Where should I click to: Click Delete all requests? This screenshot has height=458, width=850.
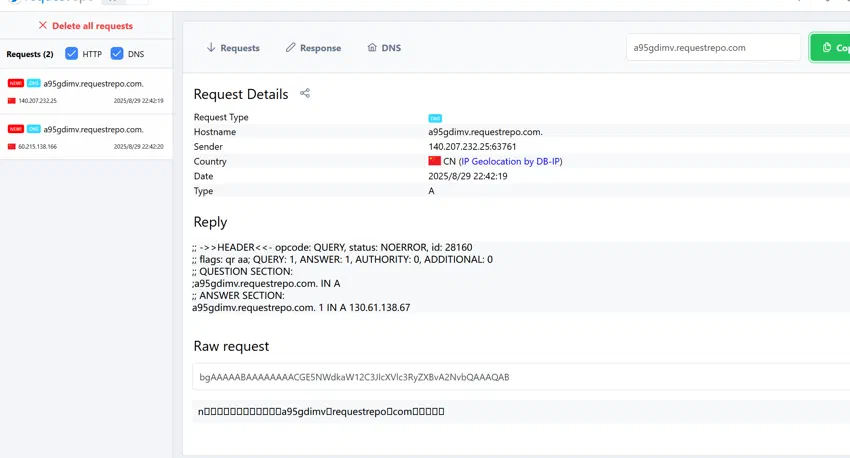[86, 25]
